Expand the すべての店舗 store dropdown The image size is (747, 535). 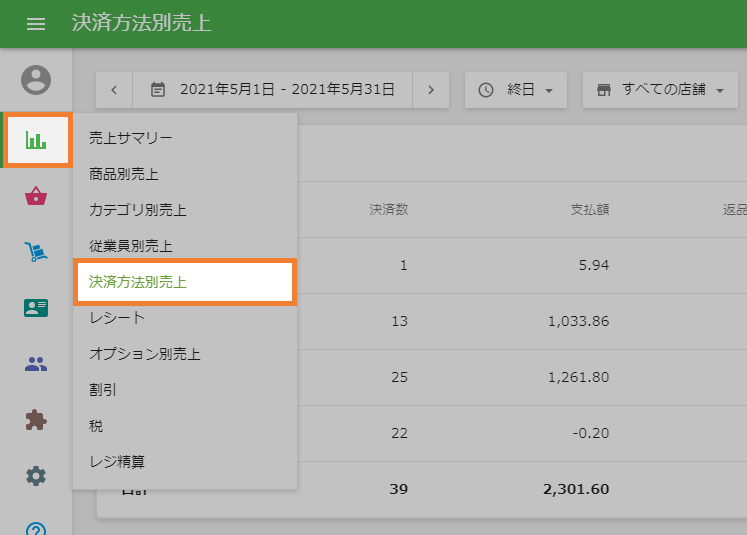pos(660,90)
